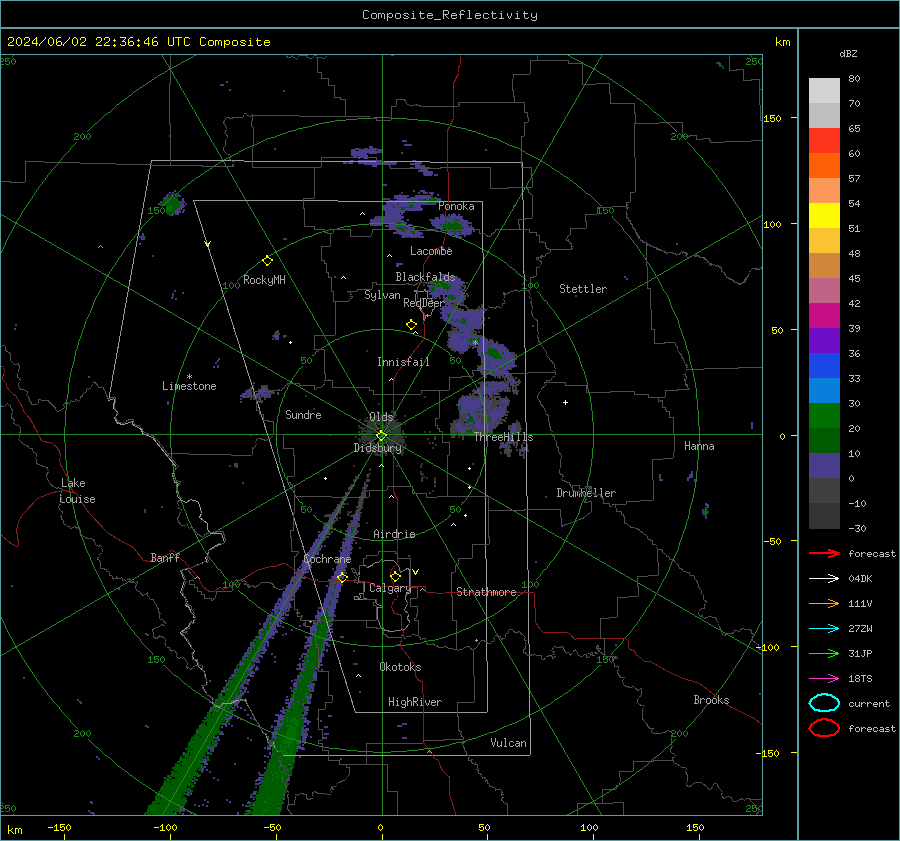This screenshot has height=841, width=900.
Task: Click the Innisfail city label
Action: coord(403,362)
